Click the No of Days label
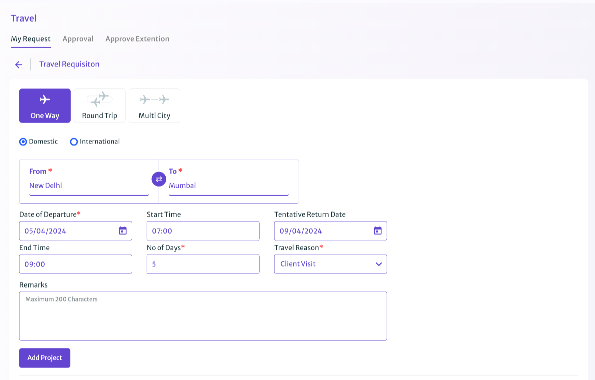595x380 pixels. [165, 248]
